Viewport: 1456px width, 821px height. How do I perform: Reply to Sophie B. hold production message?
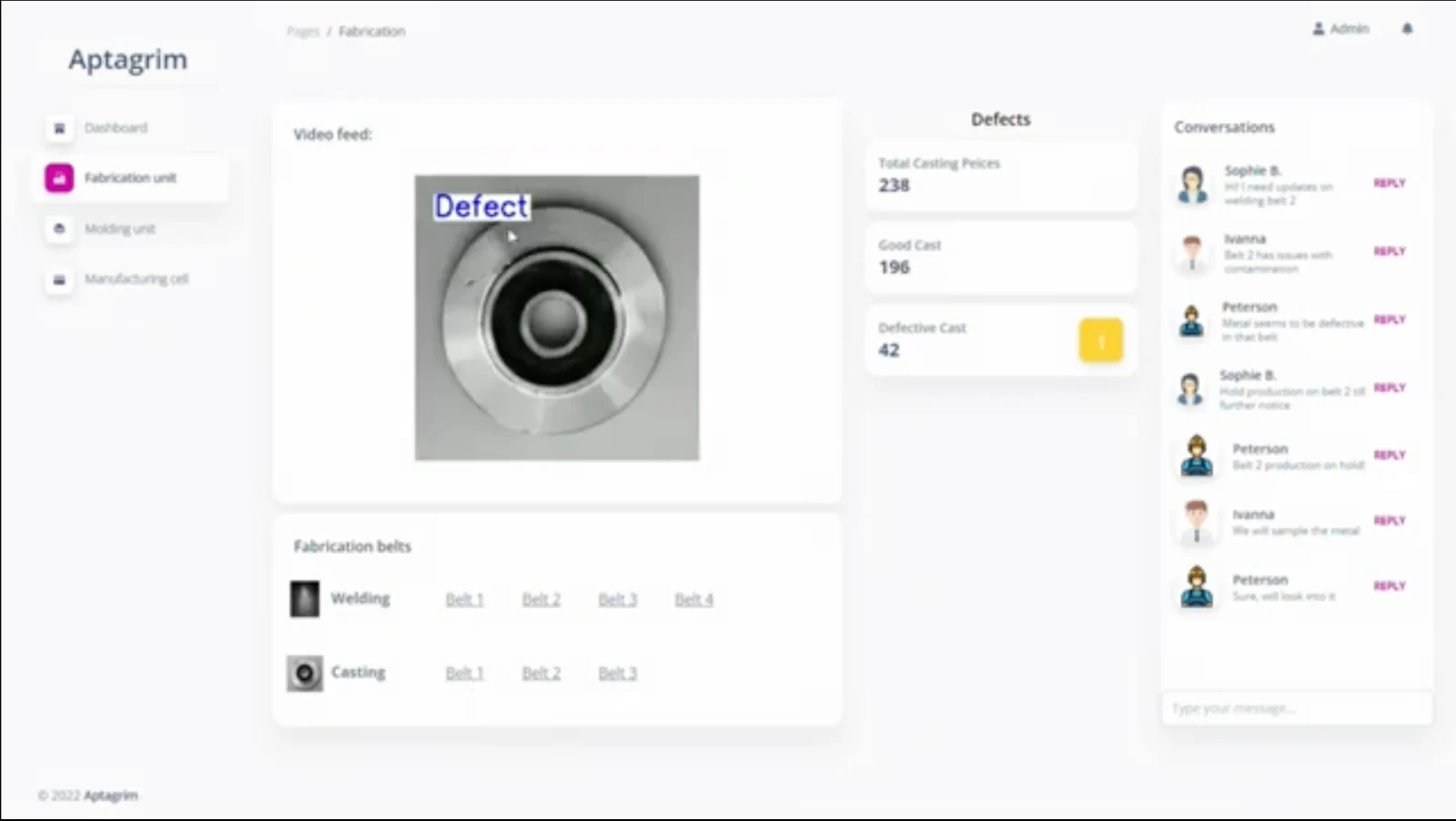pos(1390,388)
